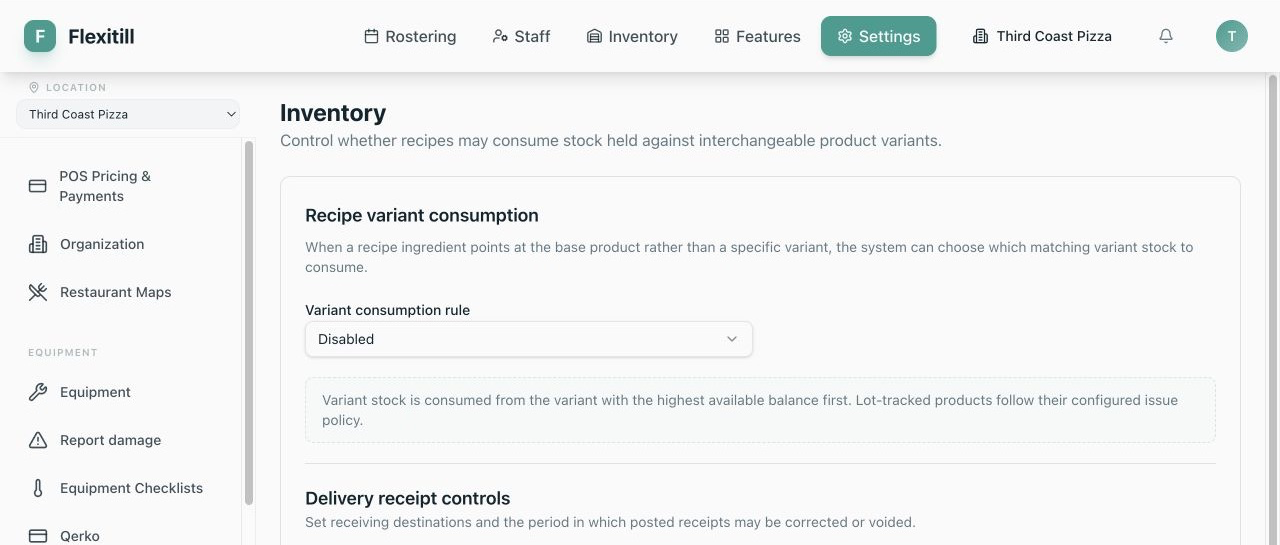Click the gear icon in Settings
Image resolution: width=1280 pixels, height=545 pixels.
click(x=845, y=36)
